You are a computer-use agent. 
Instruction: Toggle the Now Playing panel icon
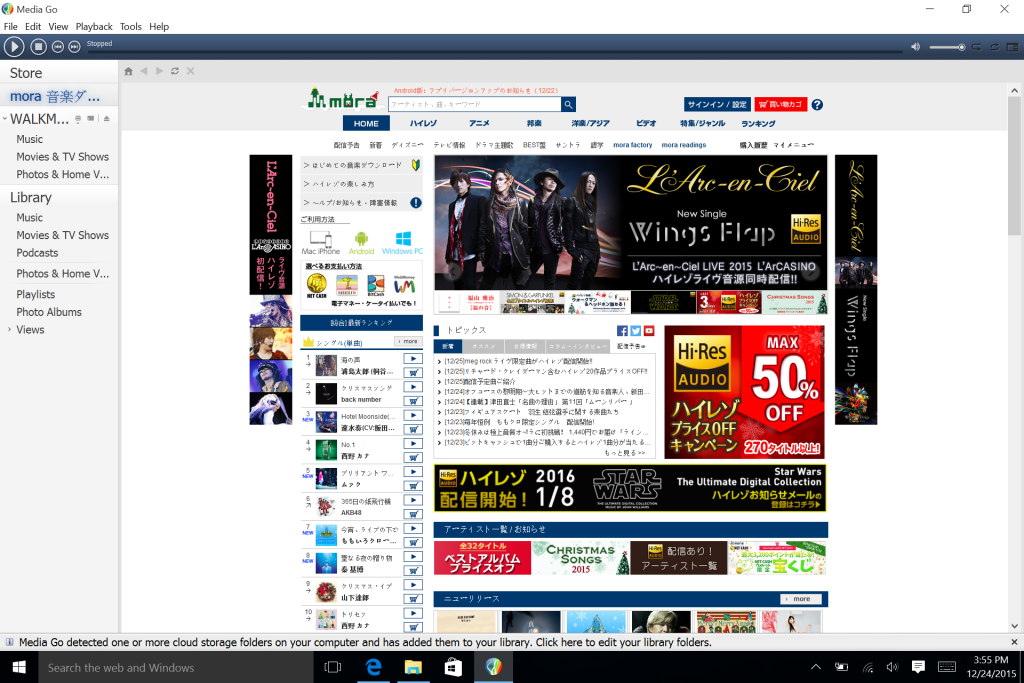click(1012, 47)
